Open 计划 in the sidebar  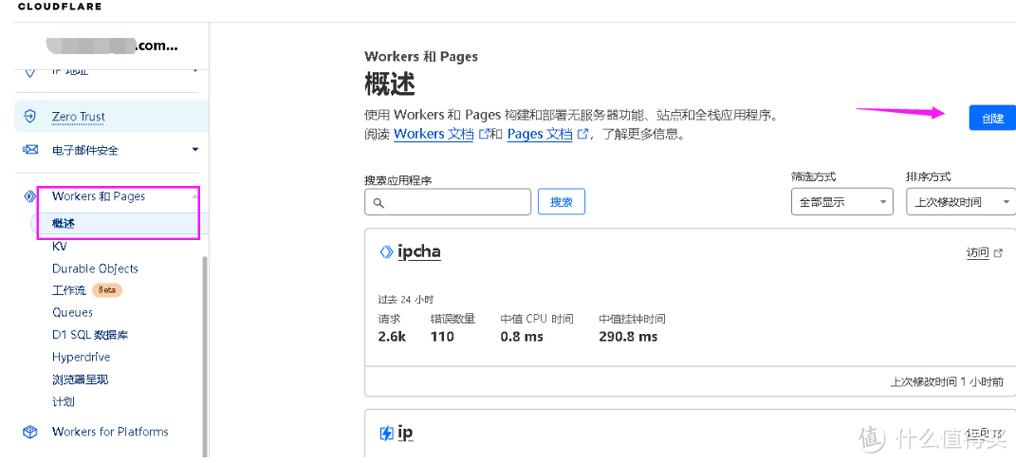click(x=63, y=401)
